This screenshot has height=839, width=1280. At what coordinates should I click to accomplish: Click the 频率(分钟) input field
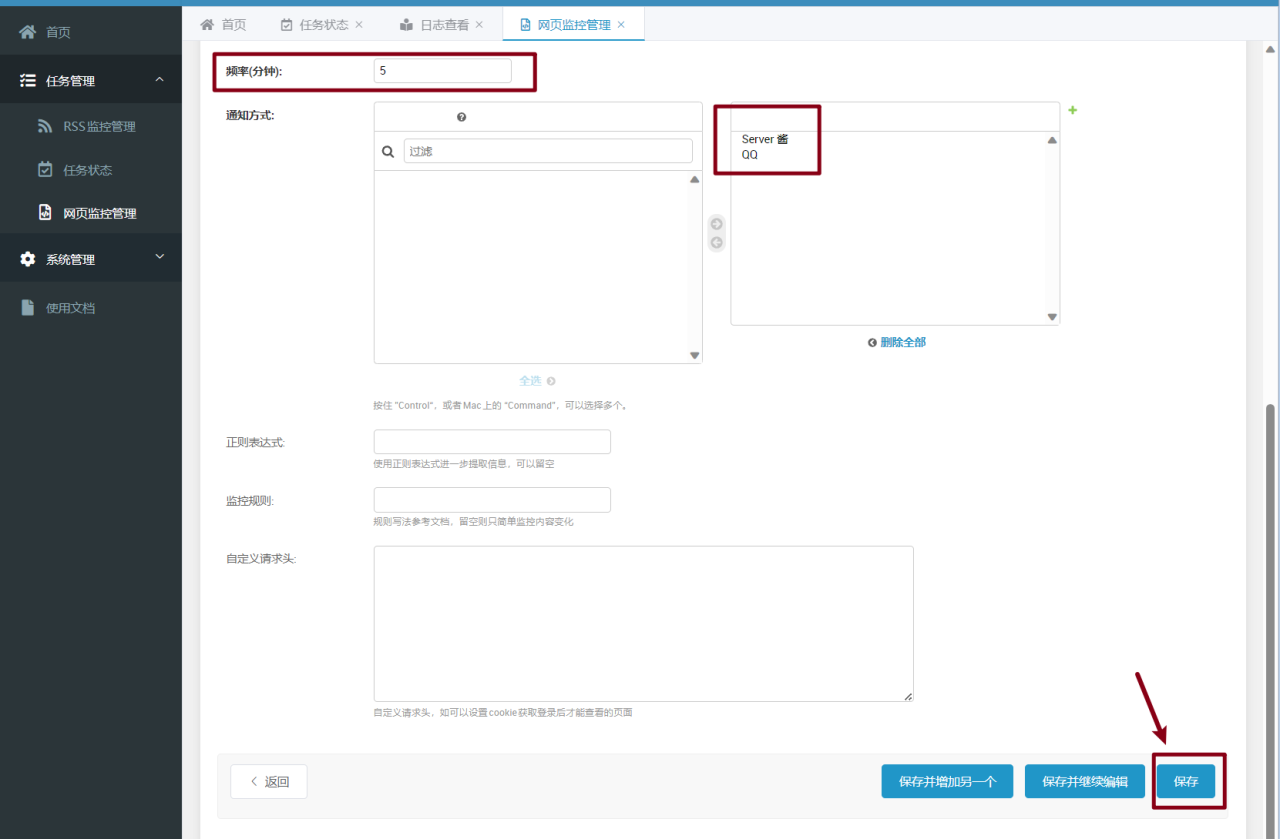(442, 70)
